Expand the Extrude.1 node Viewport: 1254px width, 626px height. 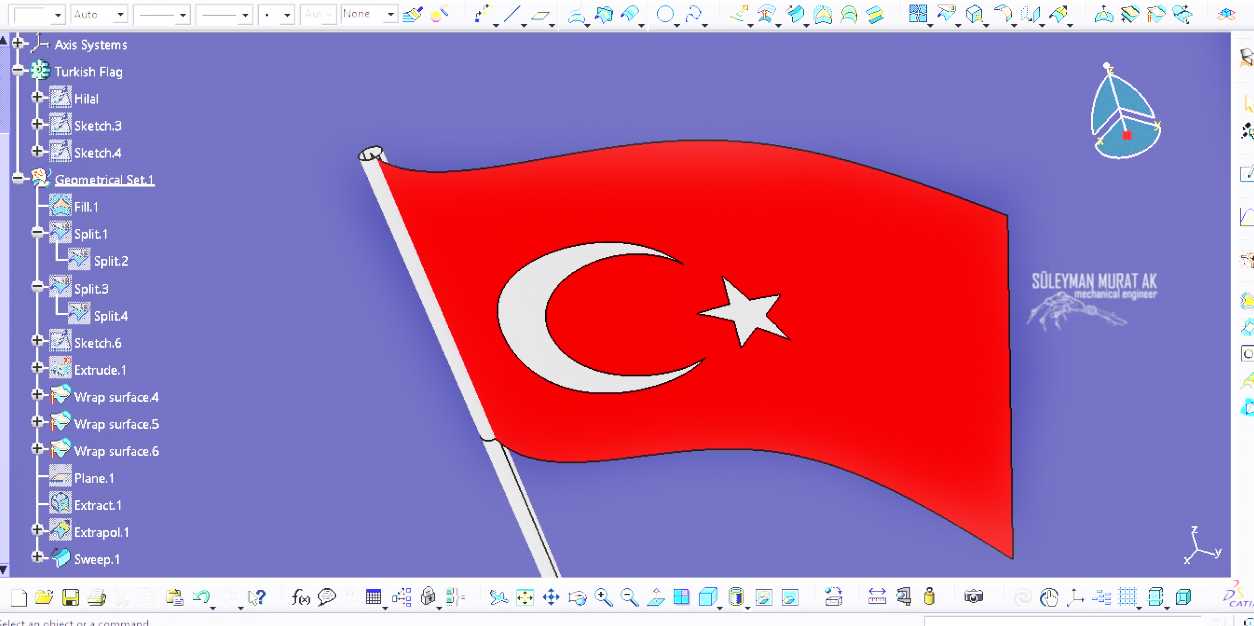point(38,368)
